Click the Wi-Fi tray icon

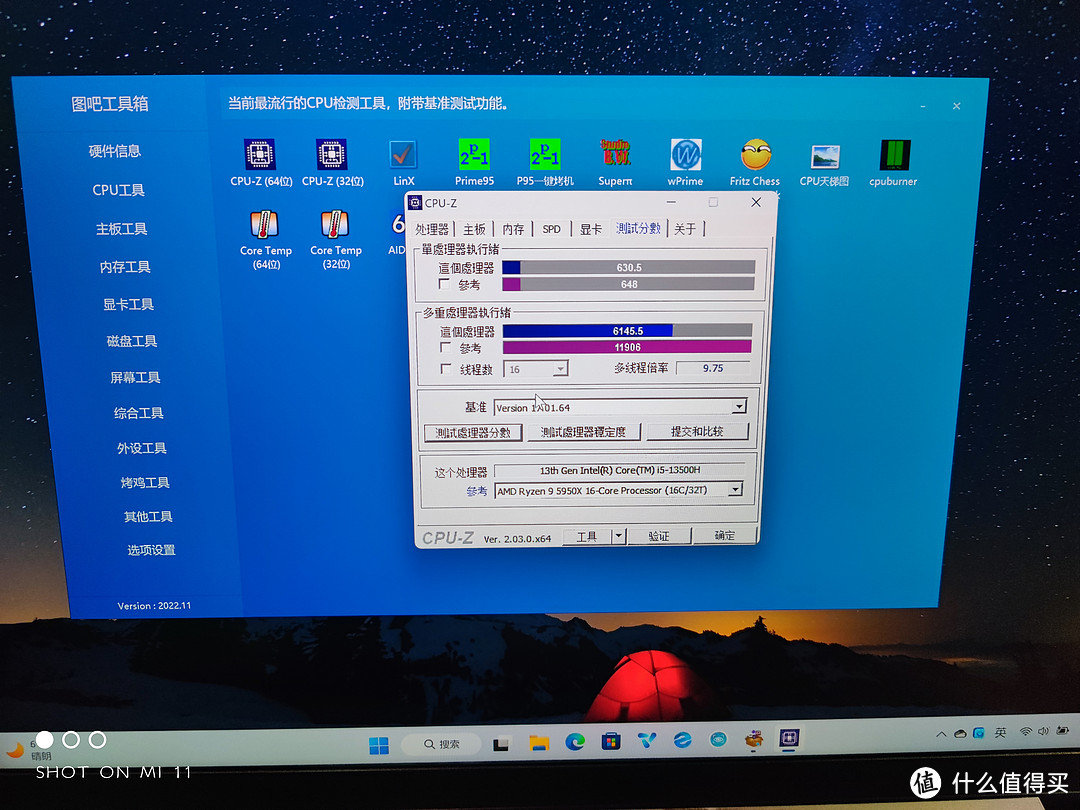coord(1026,731)
